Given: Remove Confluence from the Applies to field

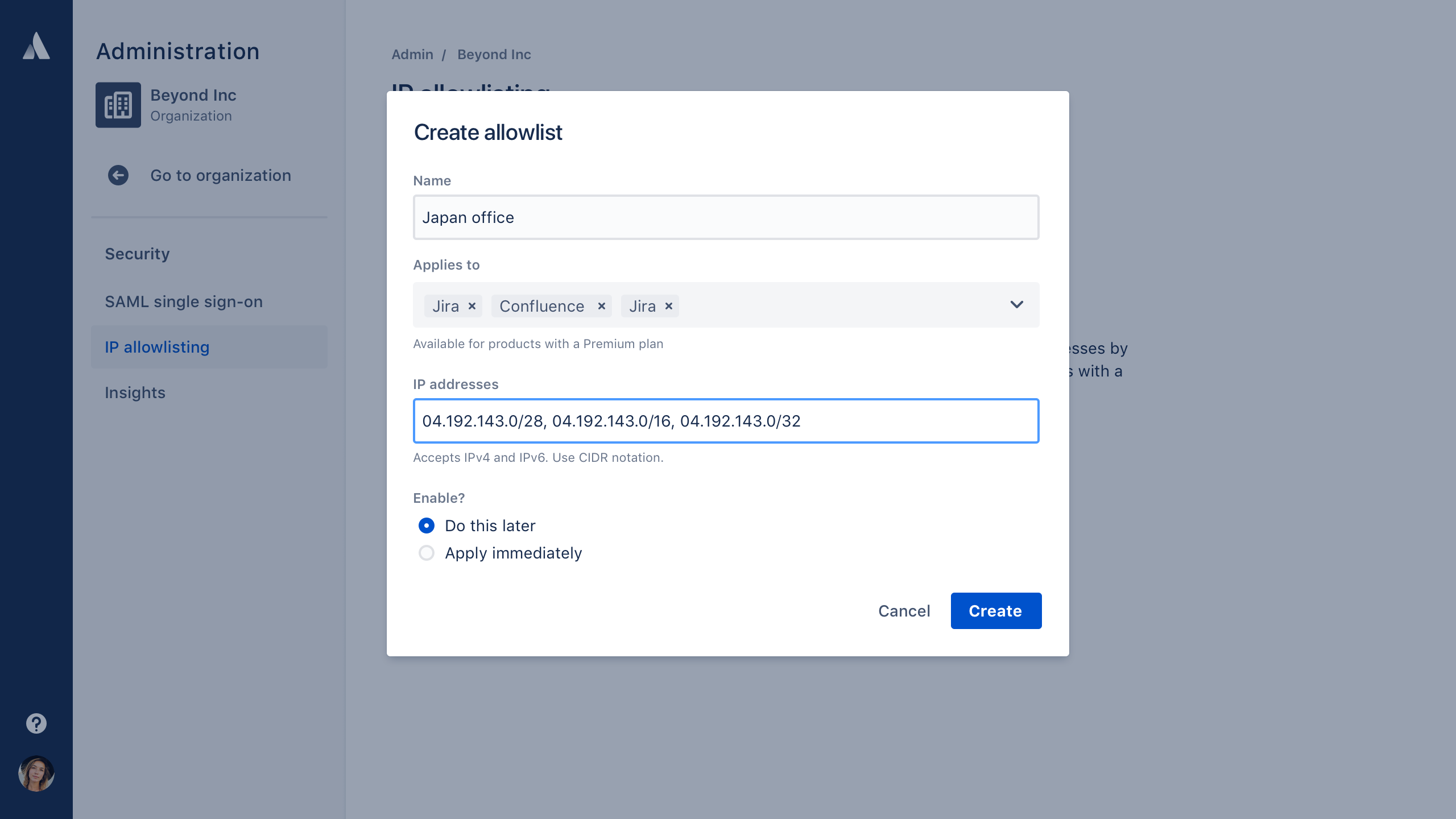Looking at the screenshot, I should pyautogui.click(x=600, y=306).
